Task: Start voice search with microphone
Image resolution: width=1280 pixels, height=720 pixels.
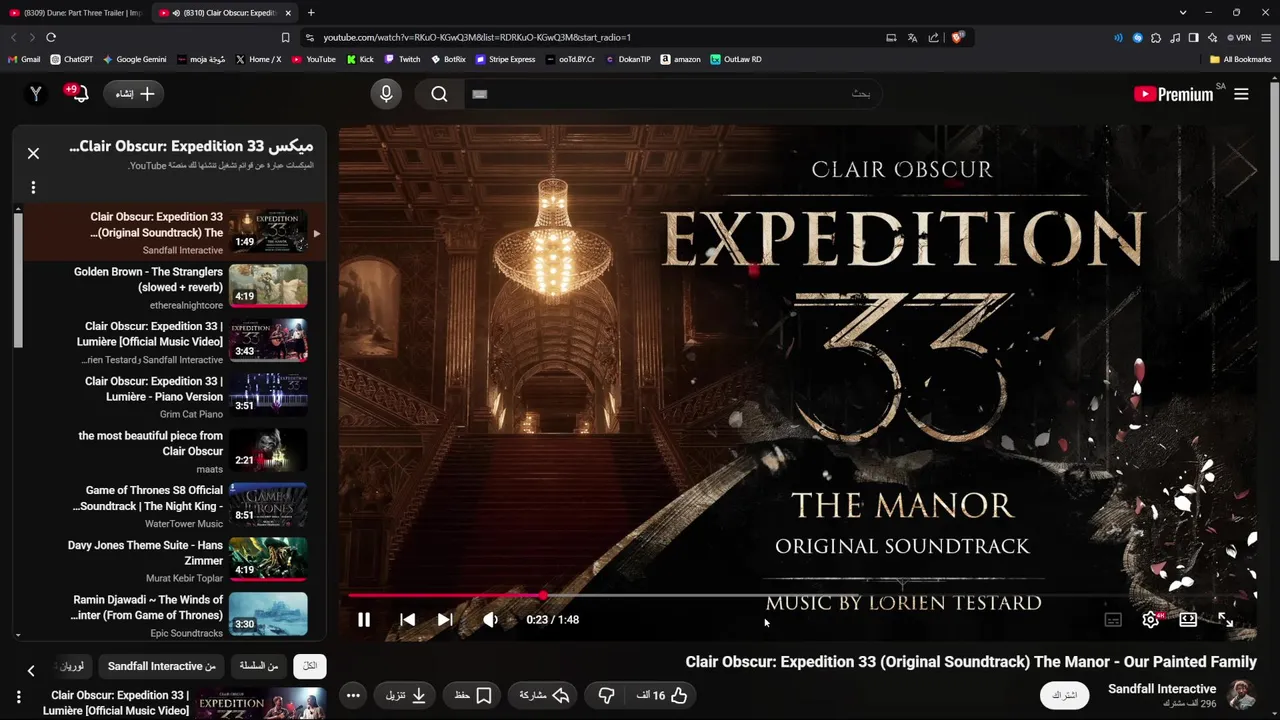Action: [386, 94]
